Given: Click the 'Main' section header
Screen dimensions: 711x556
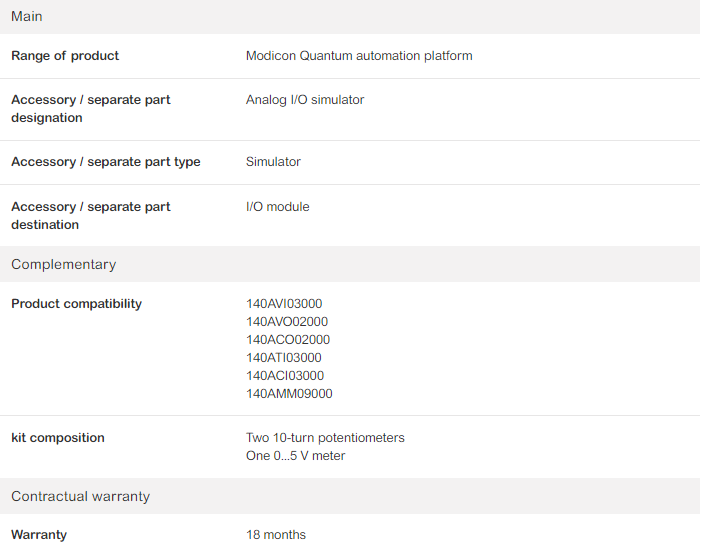Looking at the screenshot, I should tap(350, 17).
